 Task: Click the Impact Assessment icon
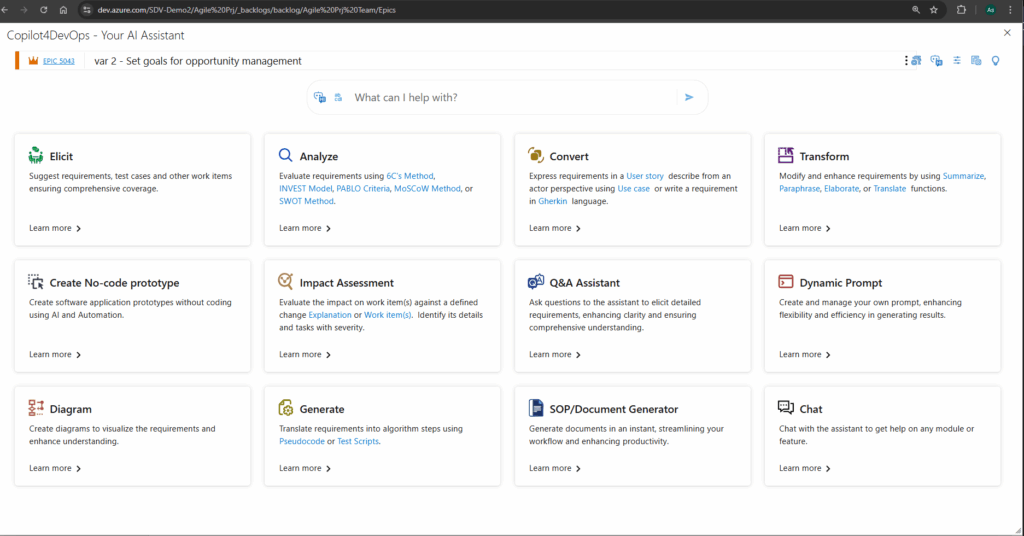click(x=286, y=282)
